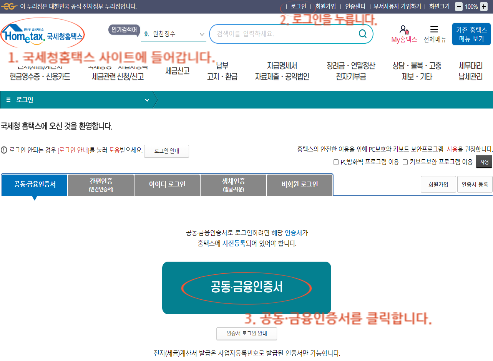This screenshot has height=361, width=493.
Task: Open the hamburger full menu icon
Action: 434,29
